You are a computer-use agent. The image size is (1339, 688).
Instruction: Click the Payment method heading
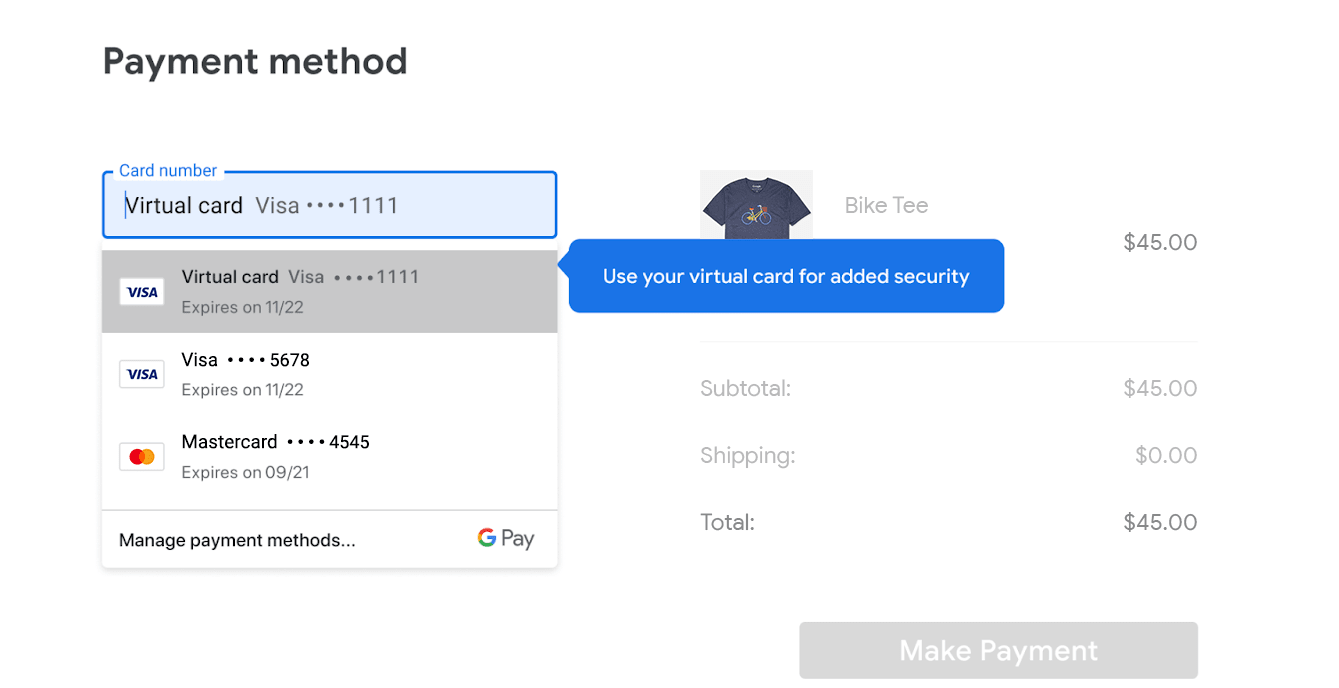click(255, 62)
